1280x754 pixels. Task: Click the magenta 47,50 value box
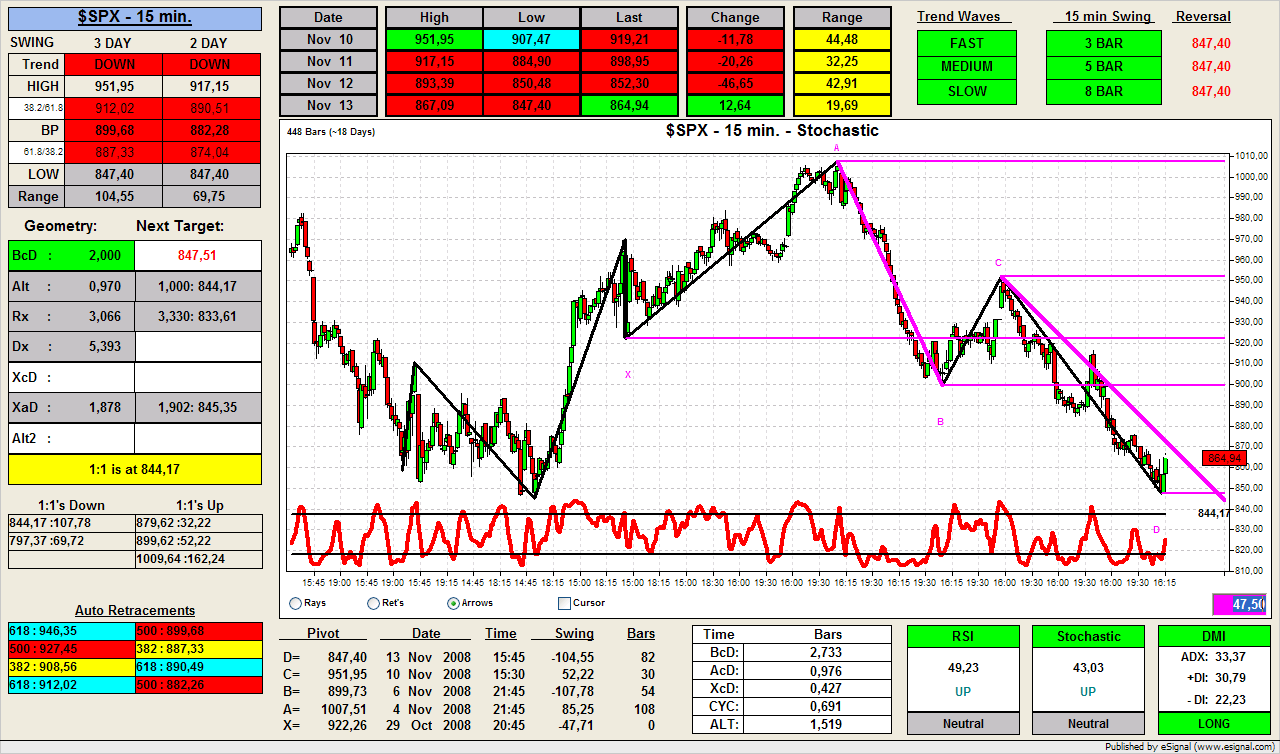(x=1239, y=604)
